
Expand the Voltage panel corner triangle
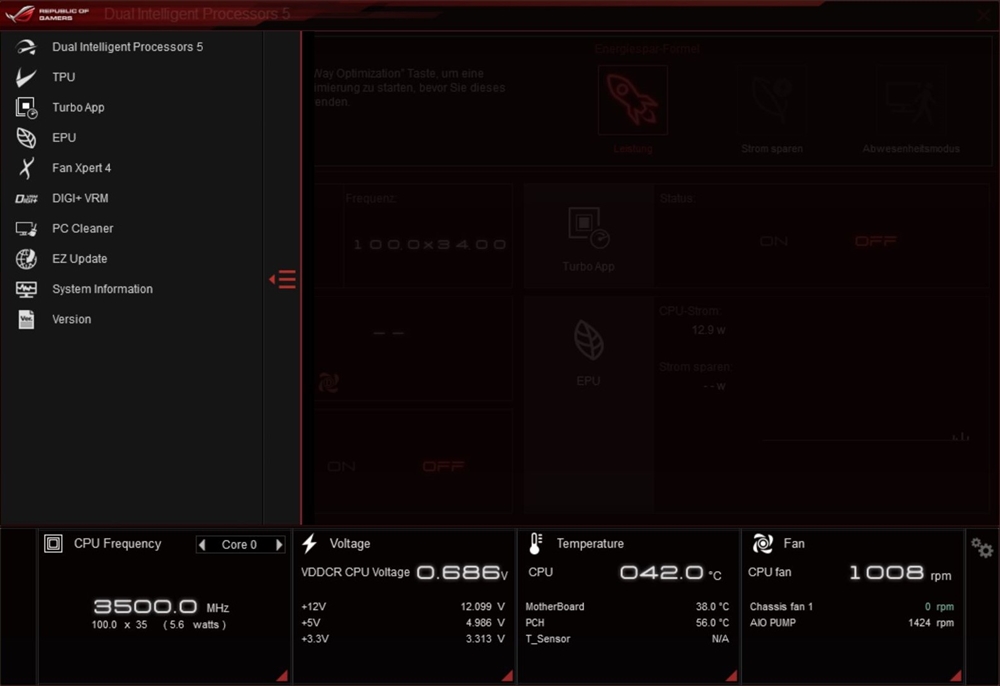point(507,676)
